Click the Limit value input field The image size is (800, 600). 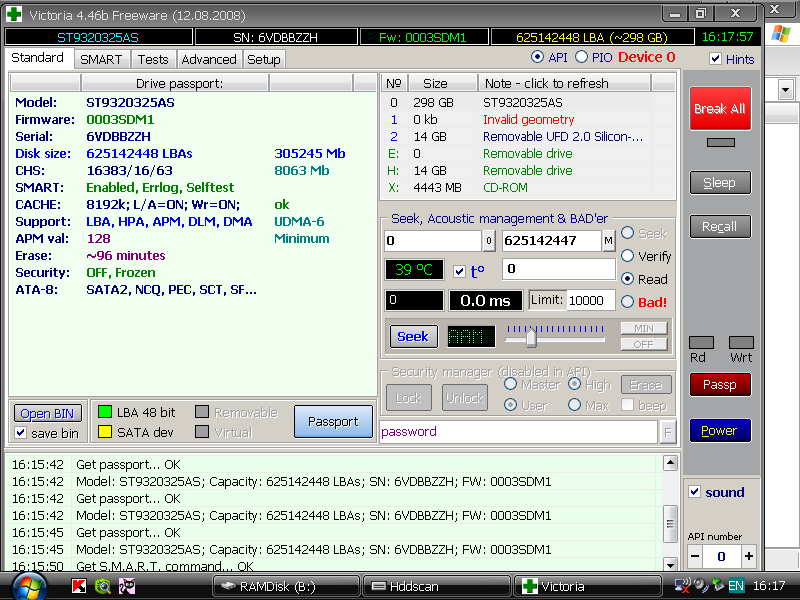(592, 300)
